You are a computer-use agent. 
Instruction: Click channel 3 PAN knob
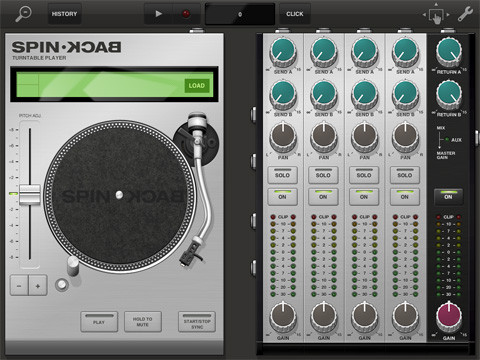click(x=365, y=137)
